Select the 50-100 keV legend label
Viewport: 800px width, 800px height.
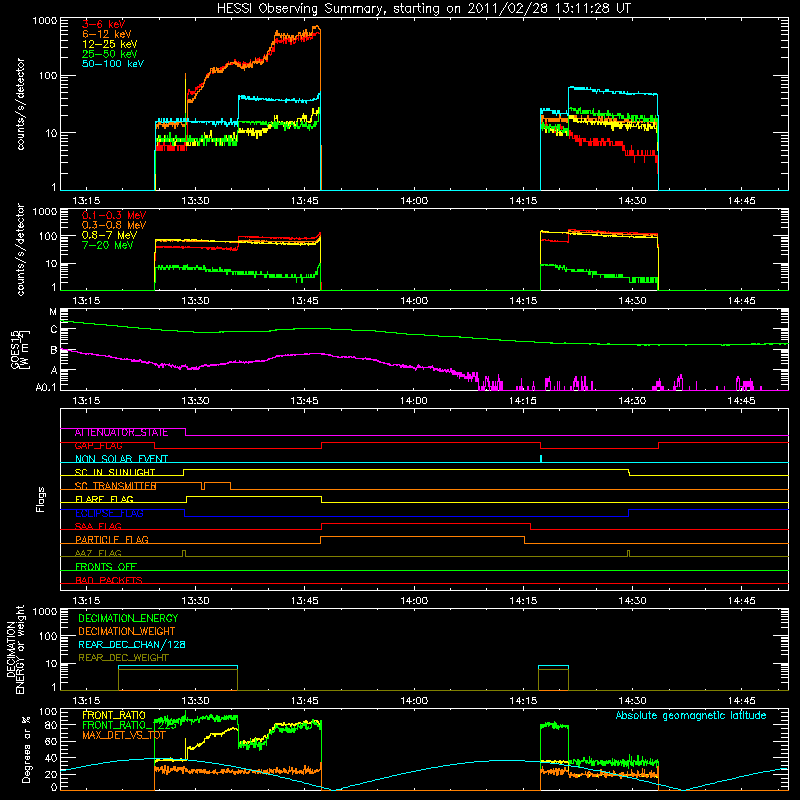coord(113,64)
